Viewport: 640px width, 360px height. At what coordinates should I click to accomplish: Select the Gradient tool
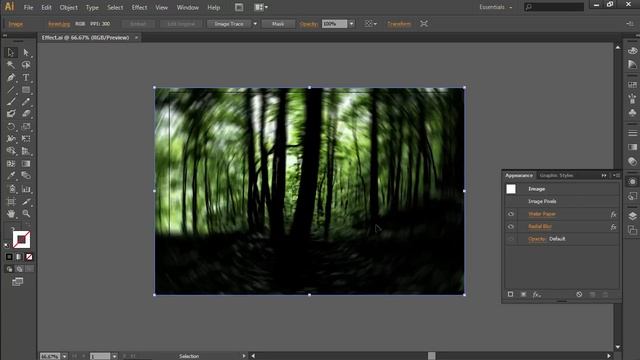26,164
